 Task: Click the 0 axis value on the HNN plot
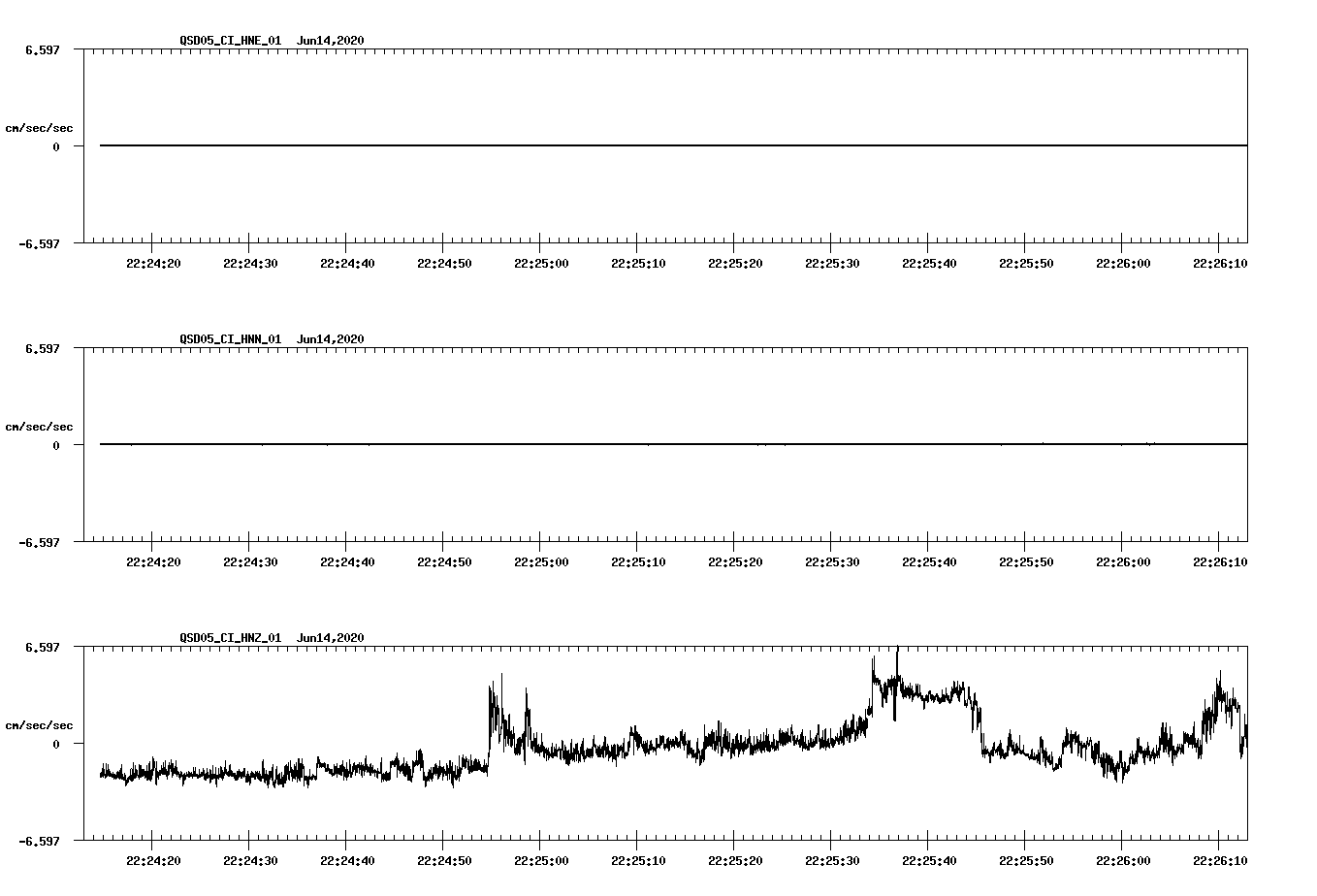[56, 445]
